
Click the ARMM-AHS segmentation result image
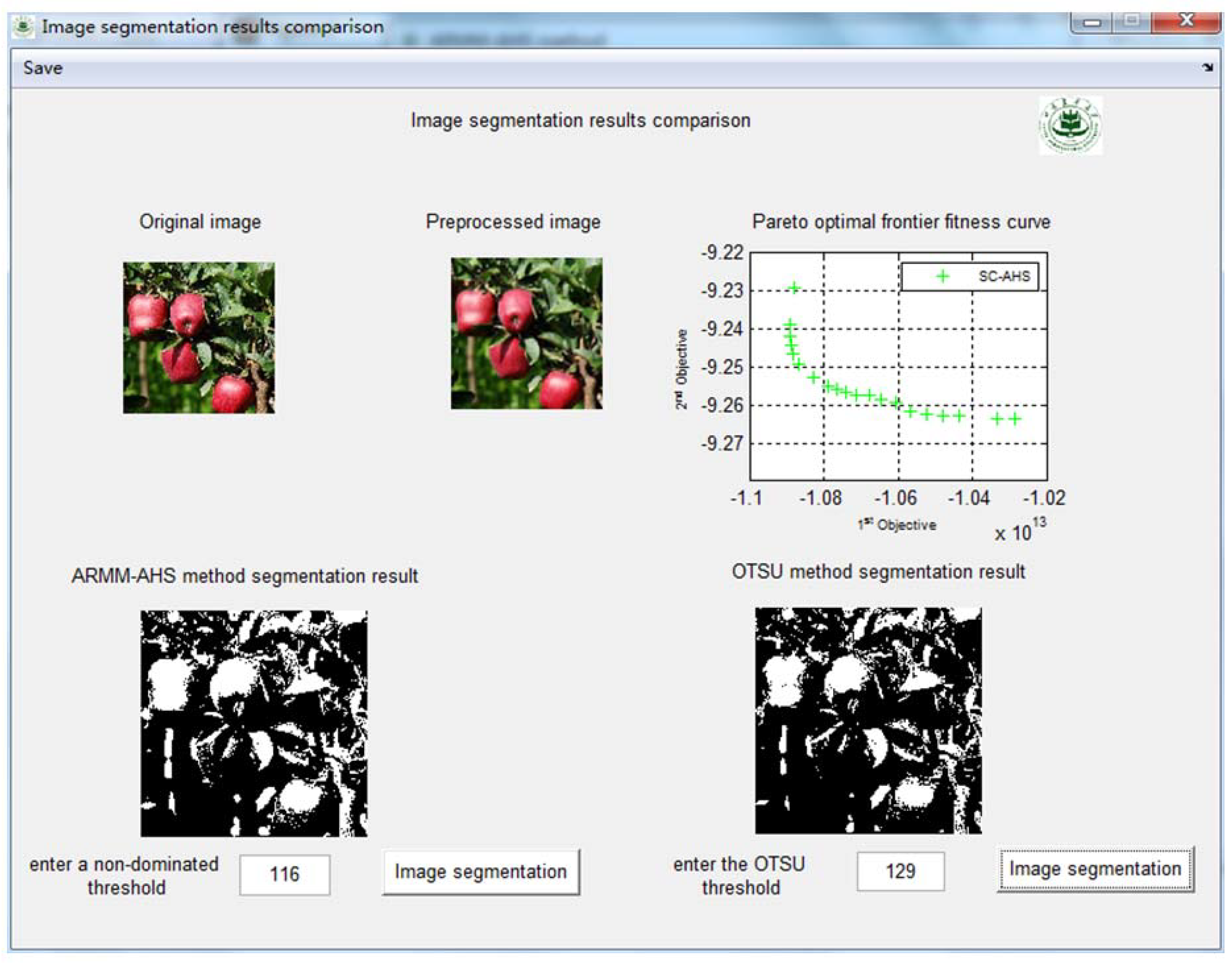tap(254, 723)
